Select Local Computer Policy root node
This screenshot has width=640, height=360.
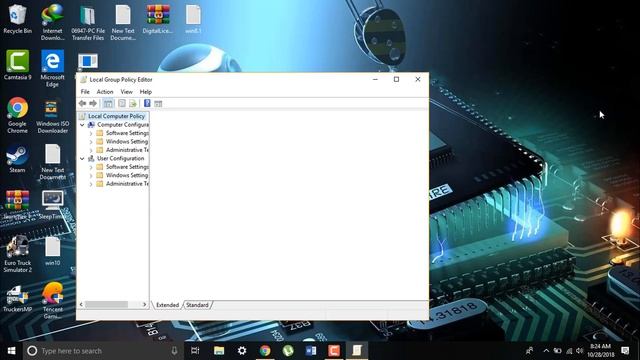click(x=116, y=116)
